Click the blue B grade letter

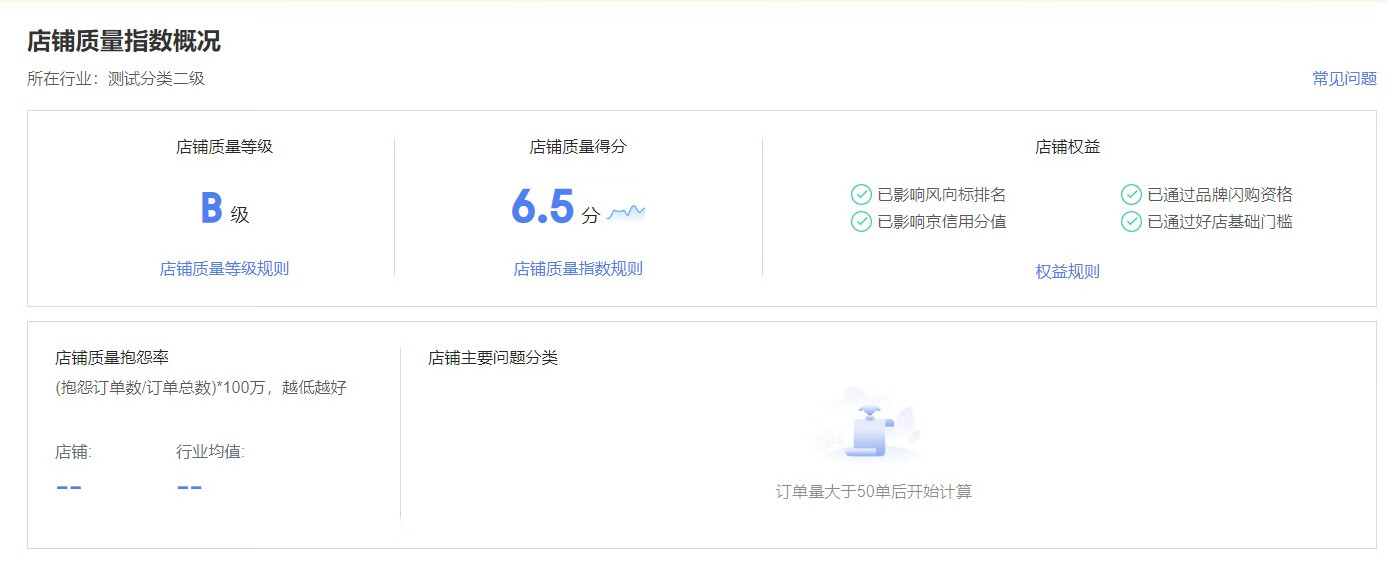211,208
